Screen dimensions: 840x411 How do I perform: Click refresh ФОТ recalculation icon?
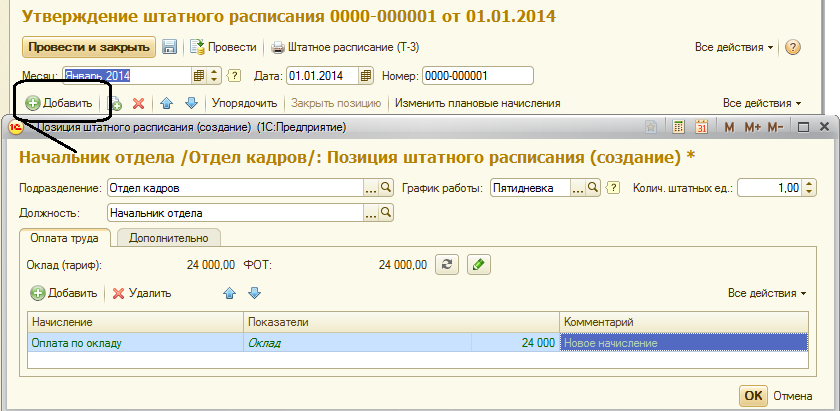446,264
